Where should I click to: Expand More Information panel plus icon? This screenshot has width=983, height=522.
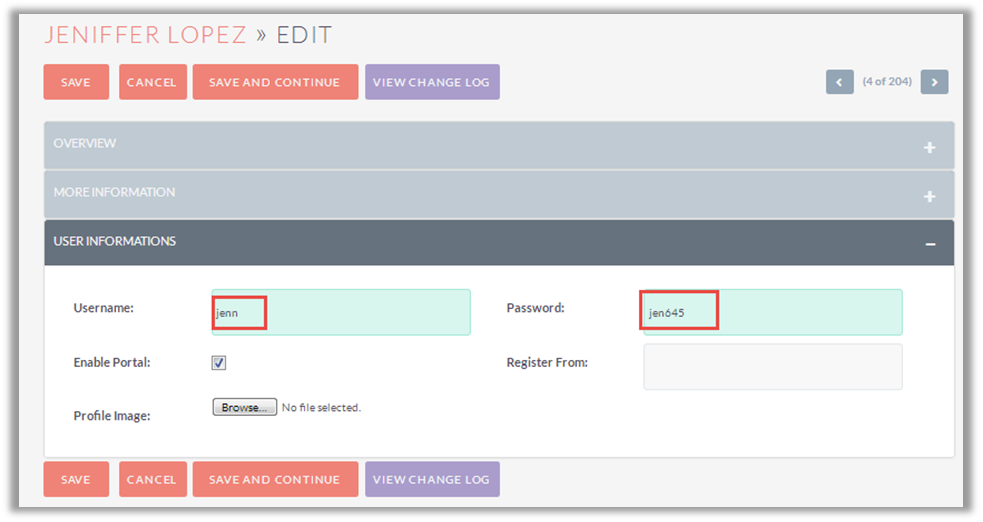point(929,196)
